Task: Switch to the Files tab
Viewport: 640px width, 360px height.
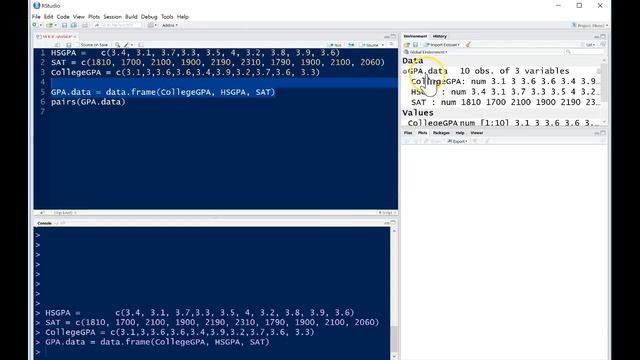Action: point(408,133)
